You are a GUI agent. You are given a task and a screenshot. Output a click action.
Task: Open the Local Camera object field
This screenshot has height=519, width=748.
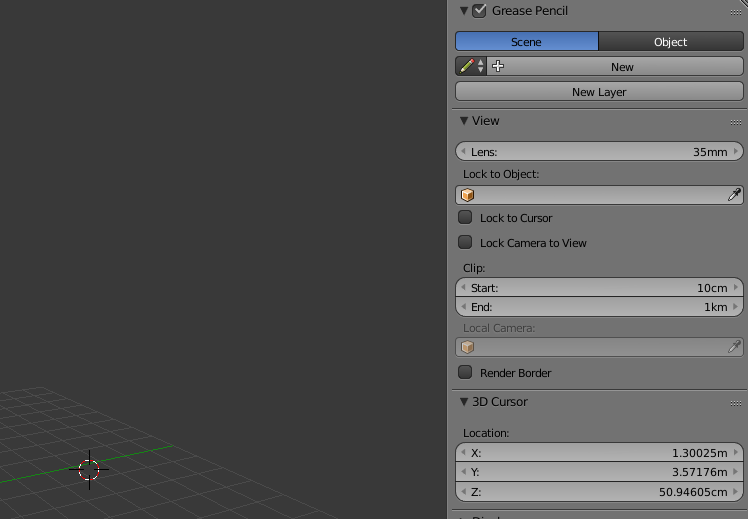(x=599, y=347)
